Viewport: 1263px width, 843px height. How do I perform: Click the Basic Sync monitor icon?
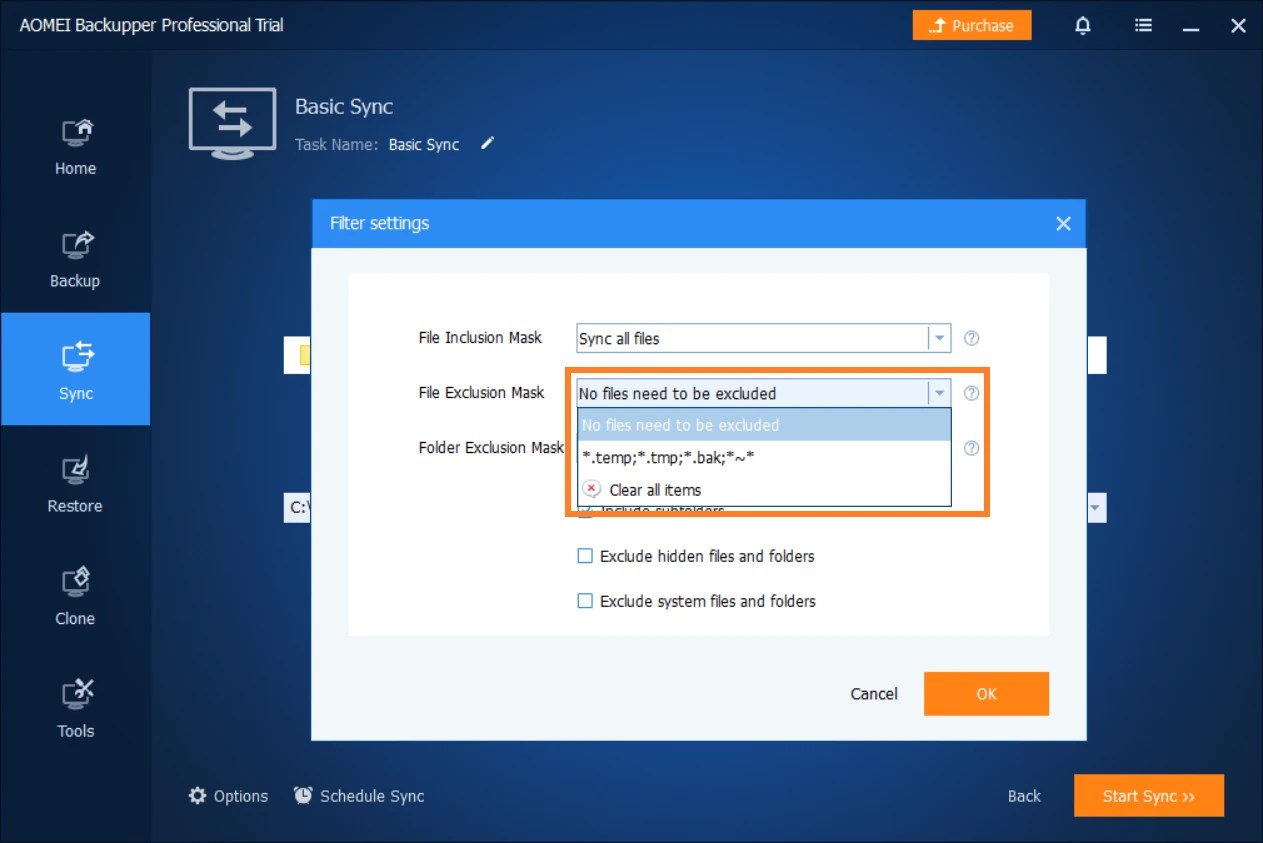click(232, 123)
